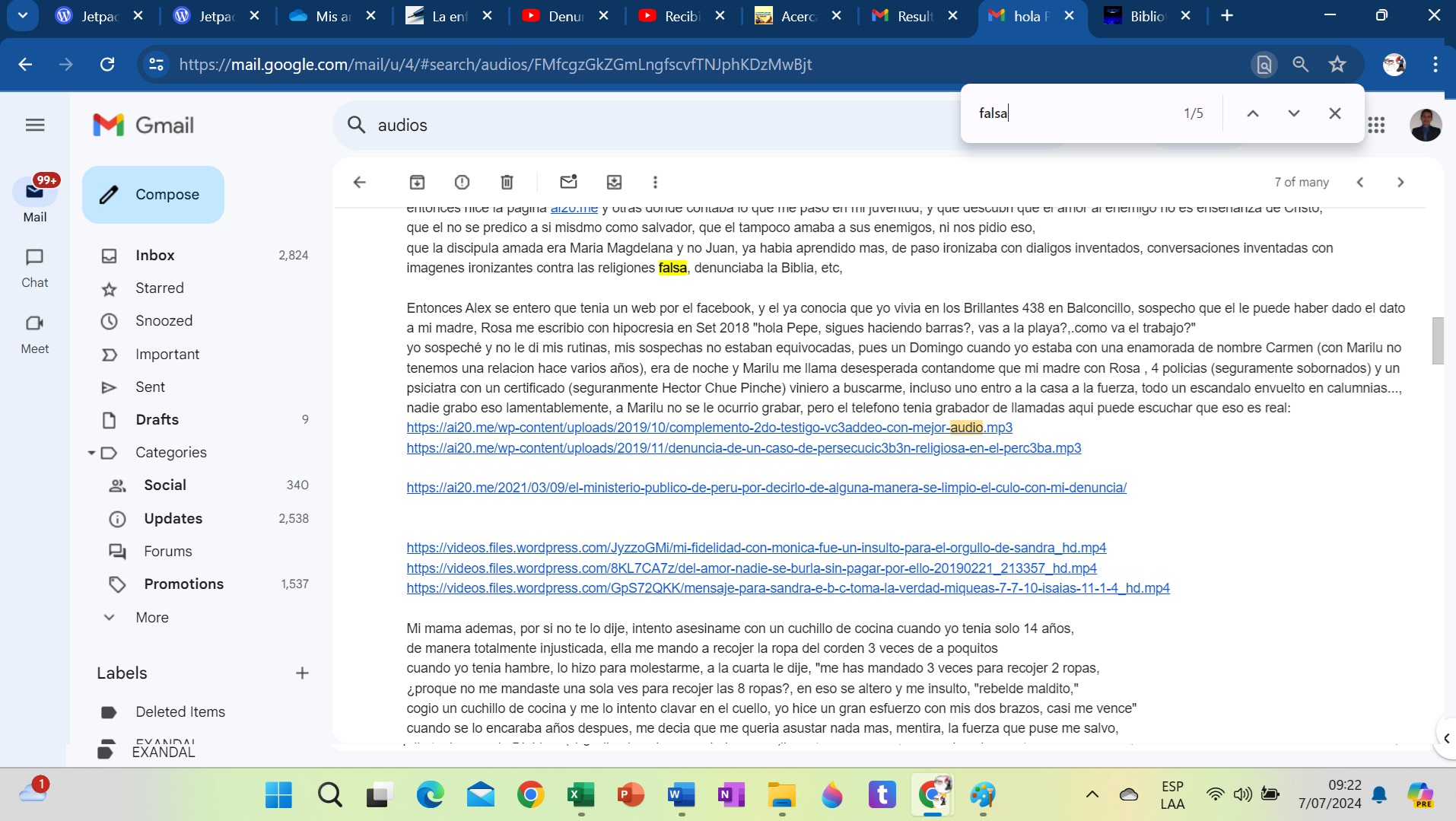This screenshot has width=1456, height=821.
Task: Click the Compose button
Action: click(x=153, y=195)
